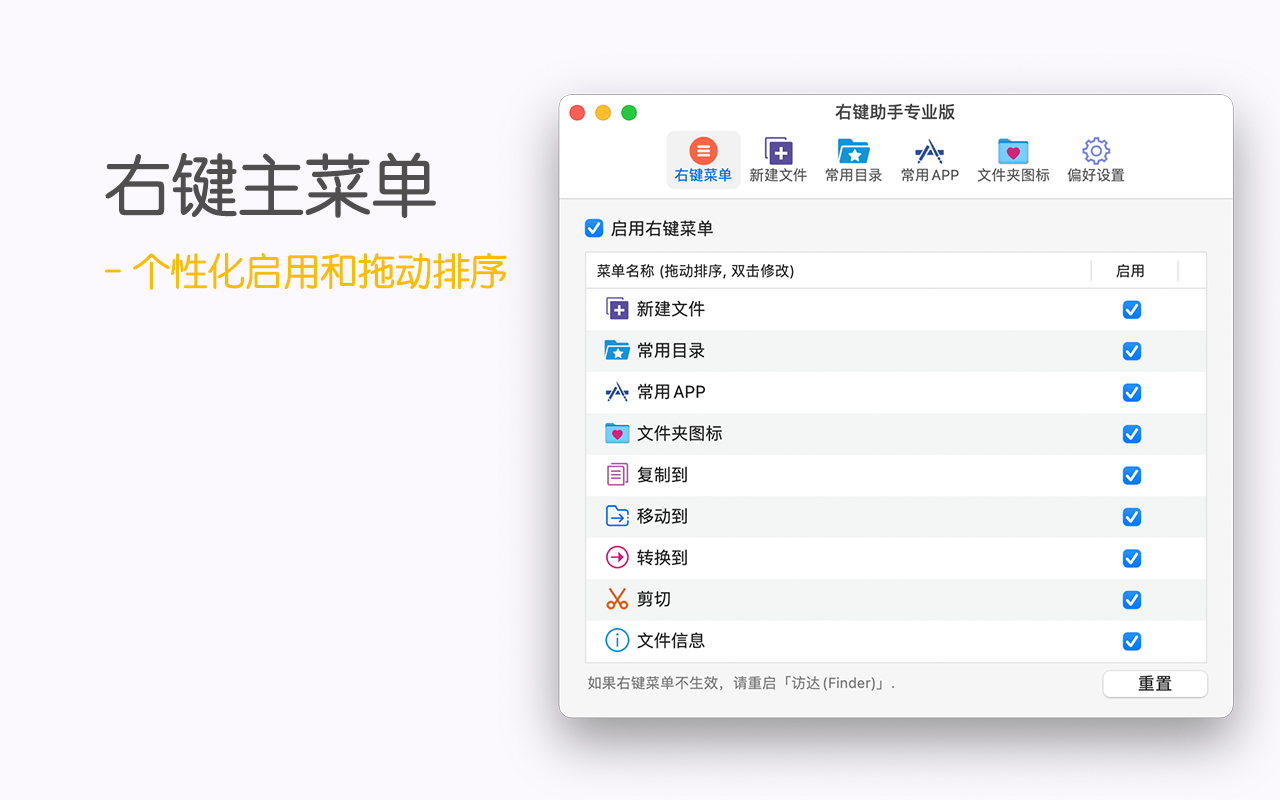This screenshot has height=800, width=1280.
Task: Click the 文件夹图标 row heart icon
Action: pyautogui.click(x=617, y=433)
